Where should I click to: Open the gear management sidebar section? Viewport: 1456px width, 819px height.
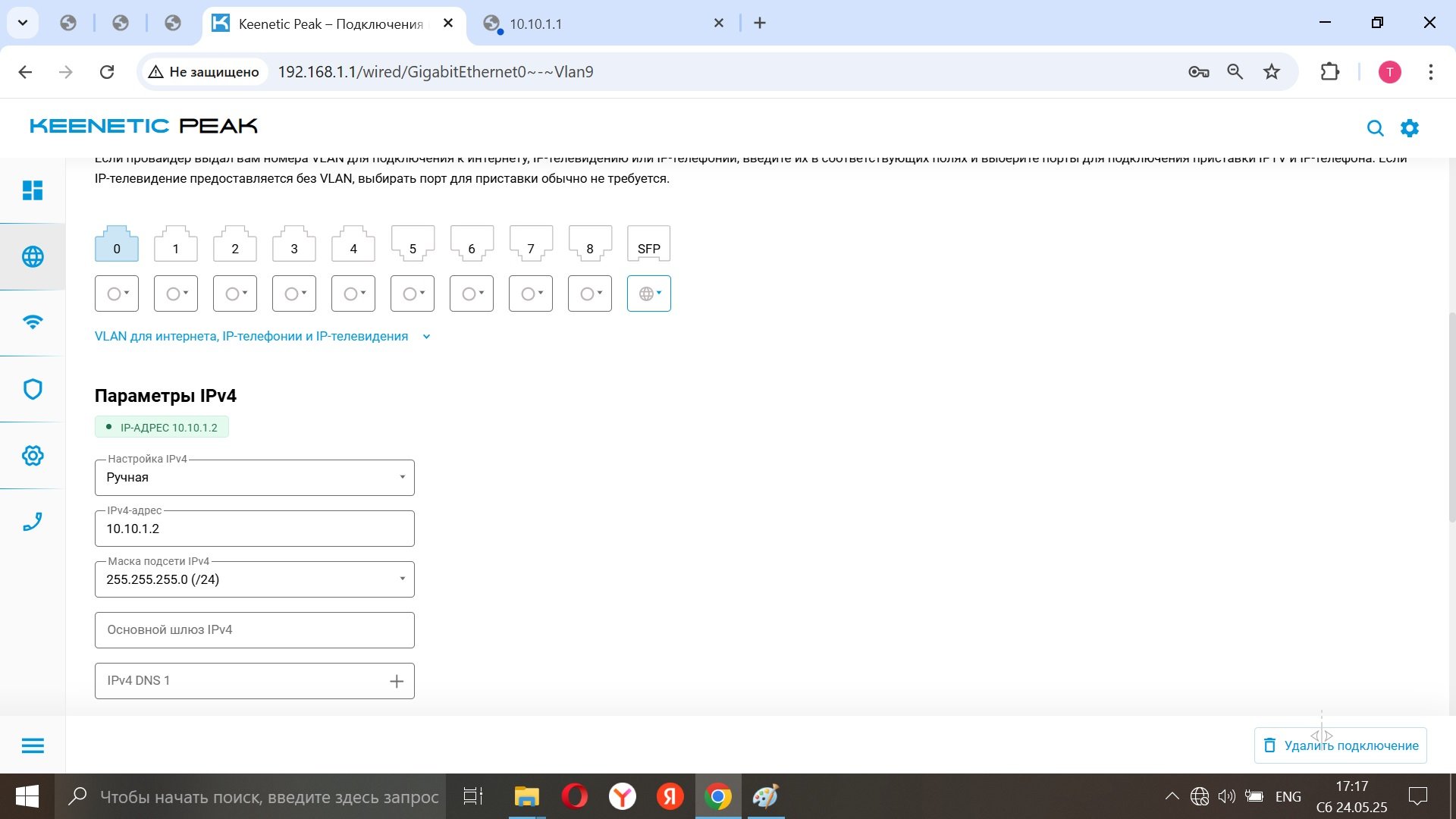(x=33, y=456)
